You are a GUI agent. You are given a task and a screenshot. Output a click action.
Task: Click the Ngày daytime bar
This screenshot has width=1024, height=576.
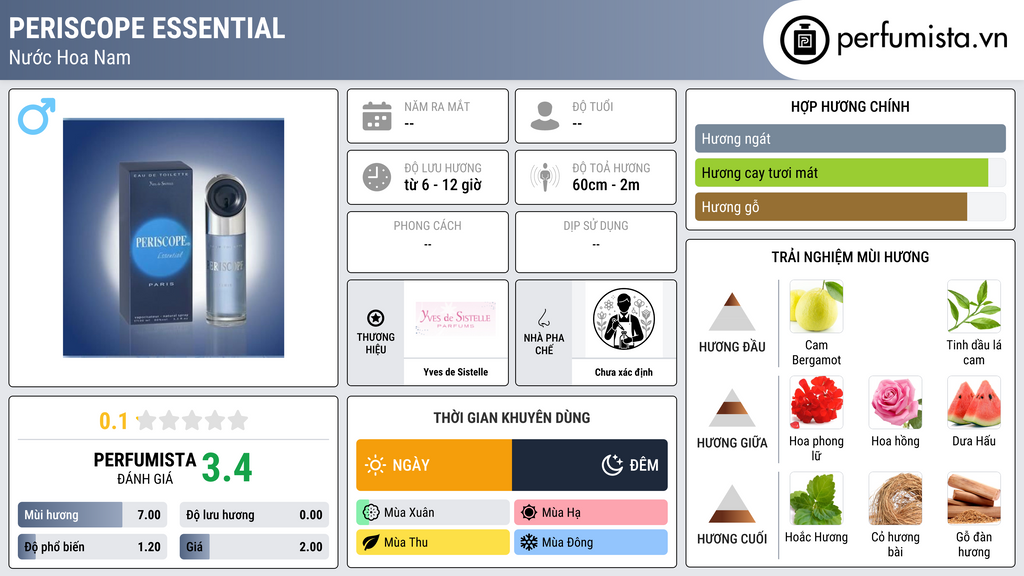[434, 465]
